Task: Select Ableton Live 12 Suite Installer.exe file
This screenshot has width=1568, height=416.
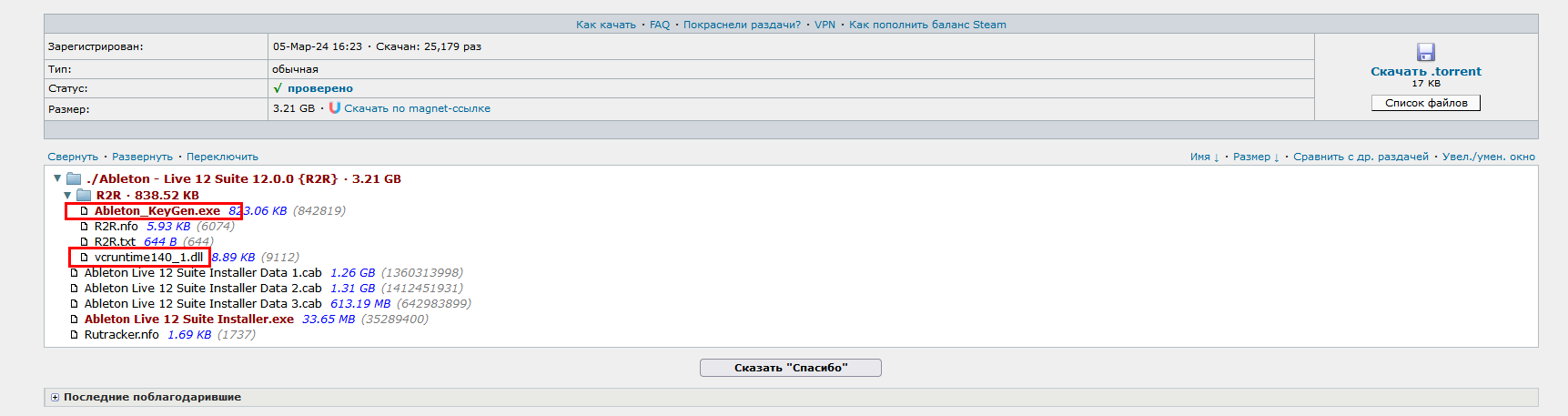Action: coord(189,320)
